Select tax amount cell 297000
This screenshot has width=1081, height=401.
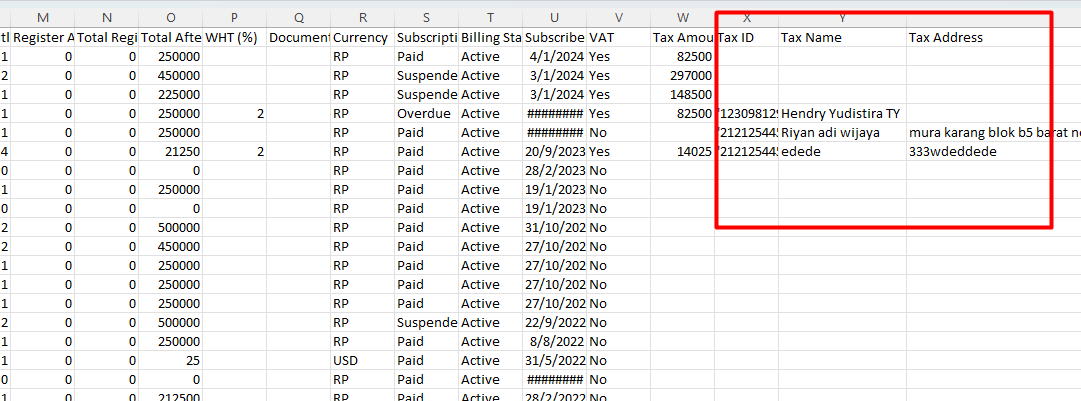(682, 75)
